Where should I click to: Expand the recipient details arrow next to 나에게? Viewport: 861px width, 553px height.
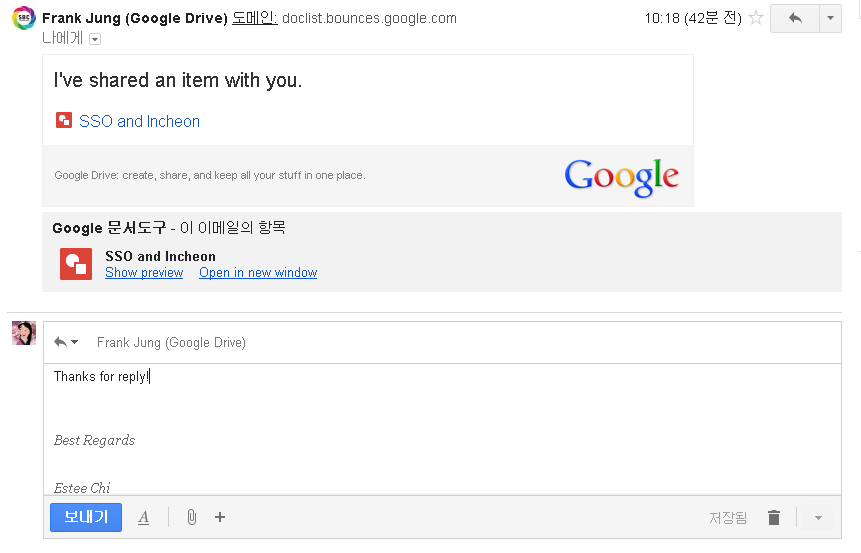click(95, 39)
